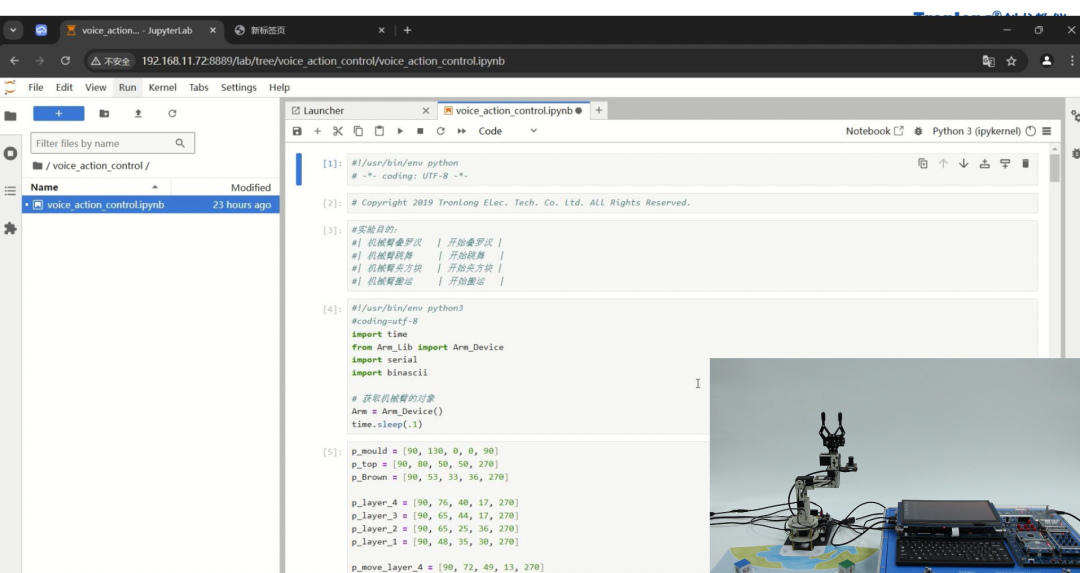Open the Extension Manager puzzle icon
This screenshot has width=1080, height=573.
click(10, 228)
